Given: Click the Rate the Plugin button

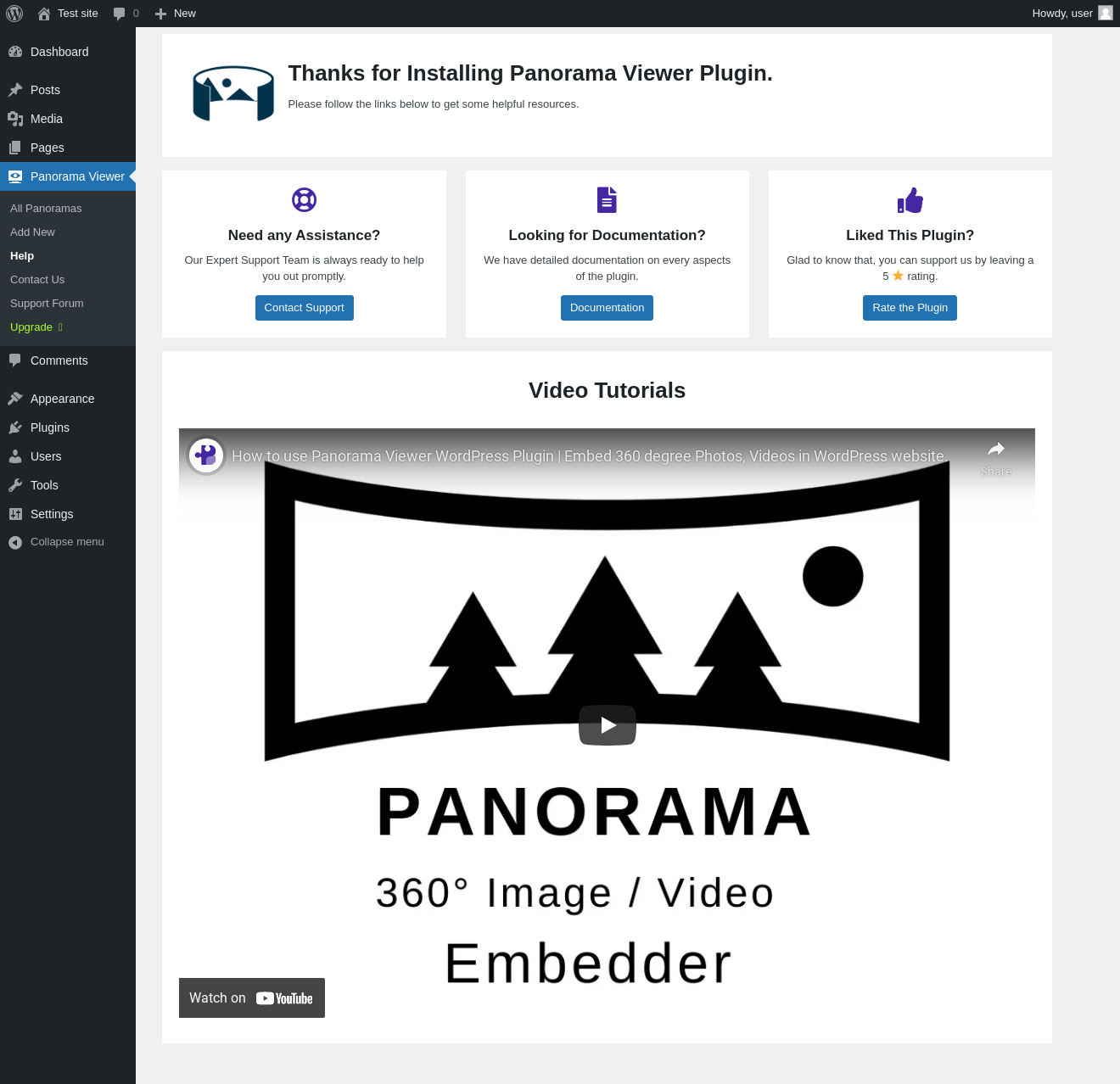Looking at the screenshot, I should [x=910, y=308].
